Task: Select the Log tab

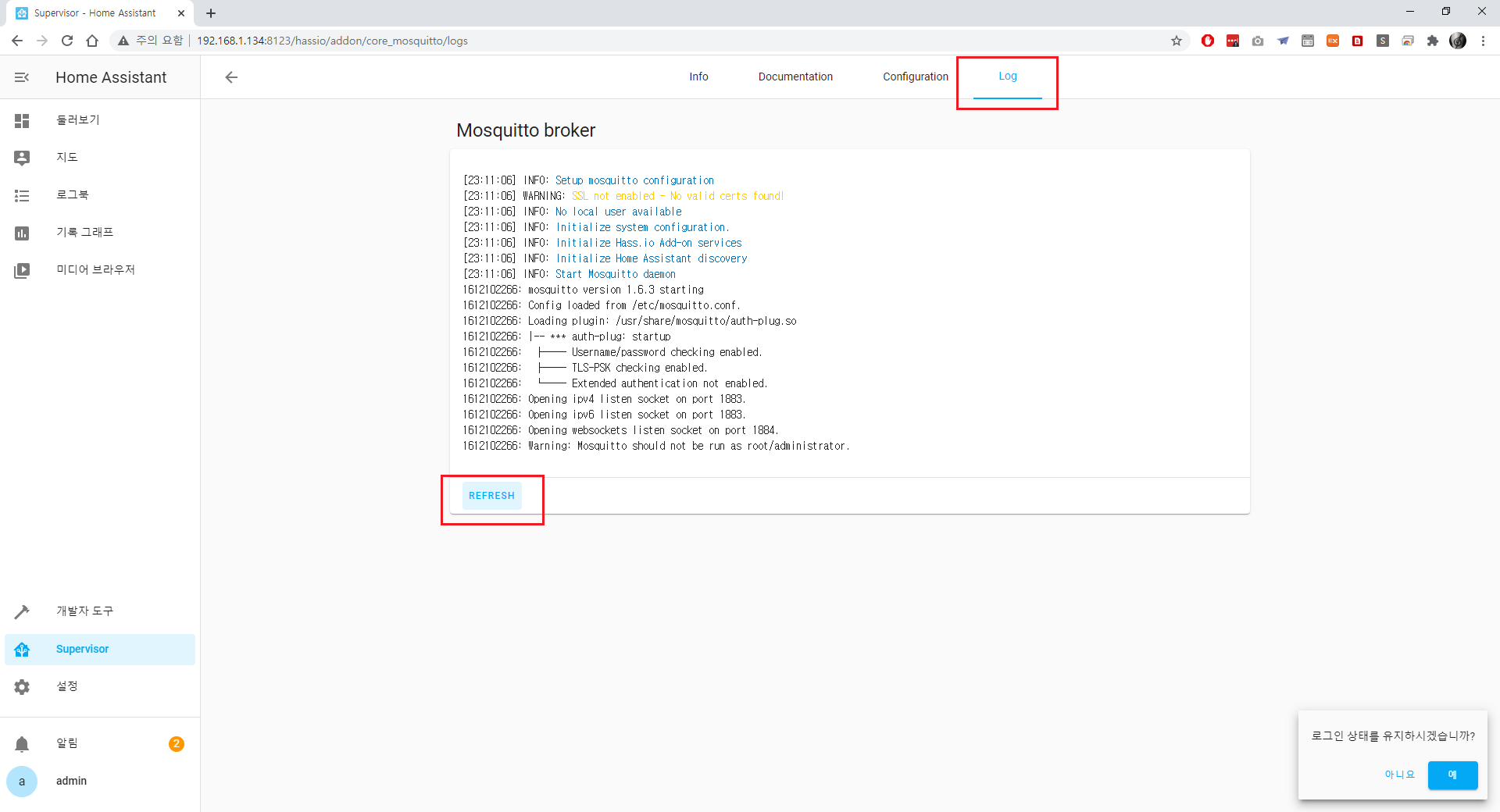Action: click(1008, 77)
